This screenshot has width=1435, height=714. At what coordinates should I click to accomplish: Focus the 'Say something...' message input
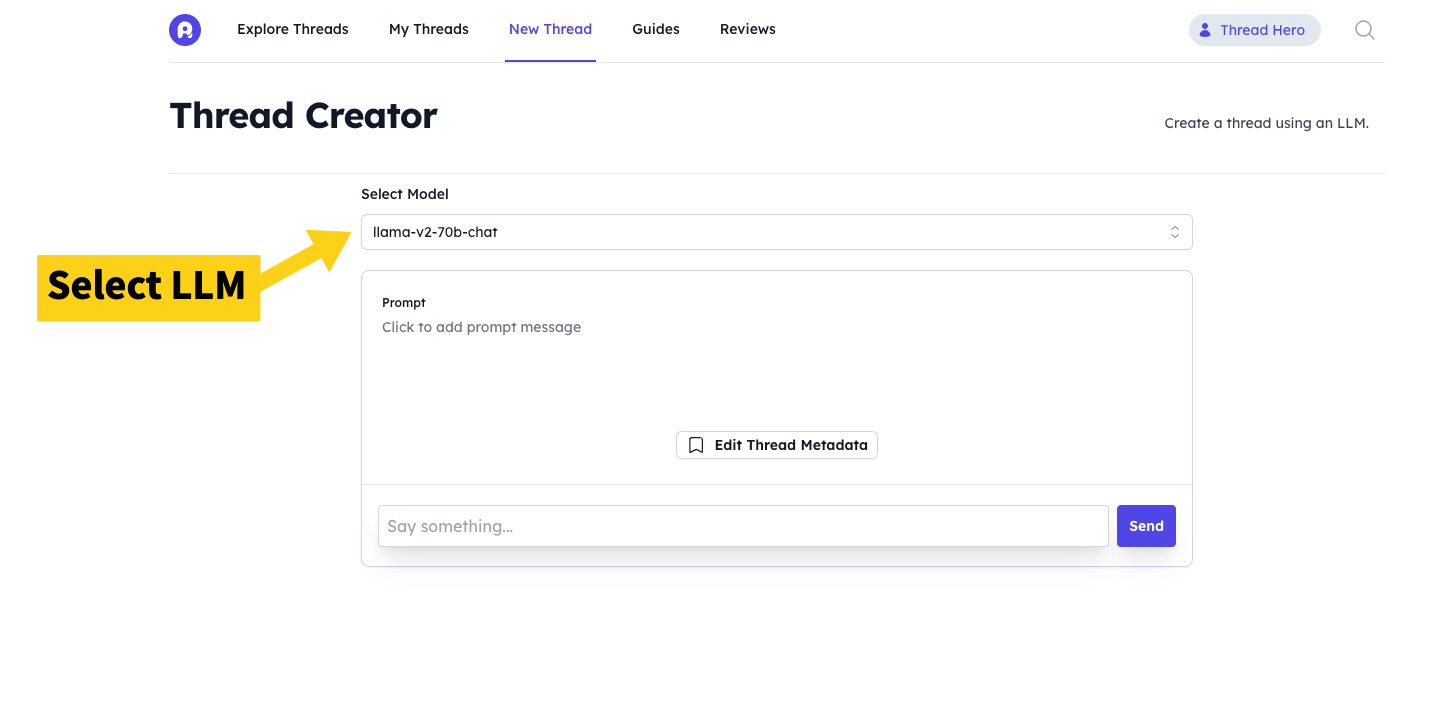(x=742, y=526)
